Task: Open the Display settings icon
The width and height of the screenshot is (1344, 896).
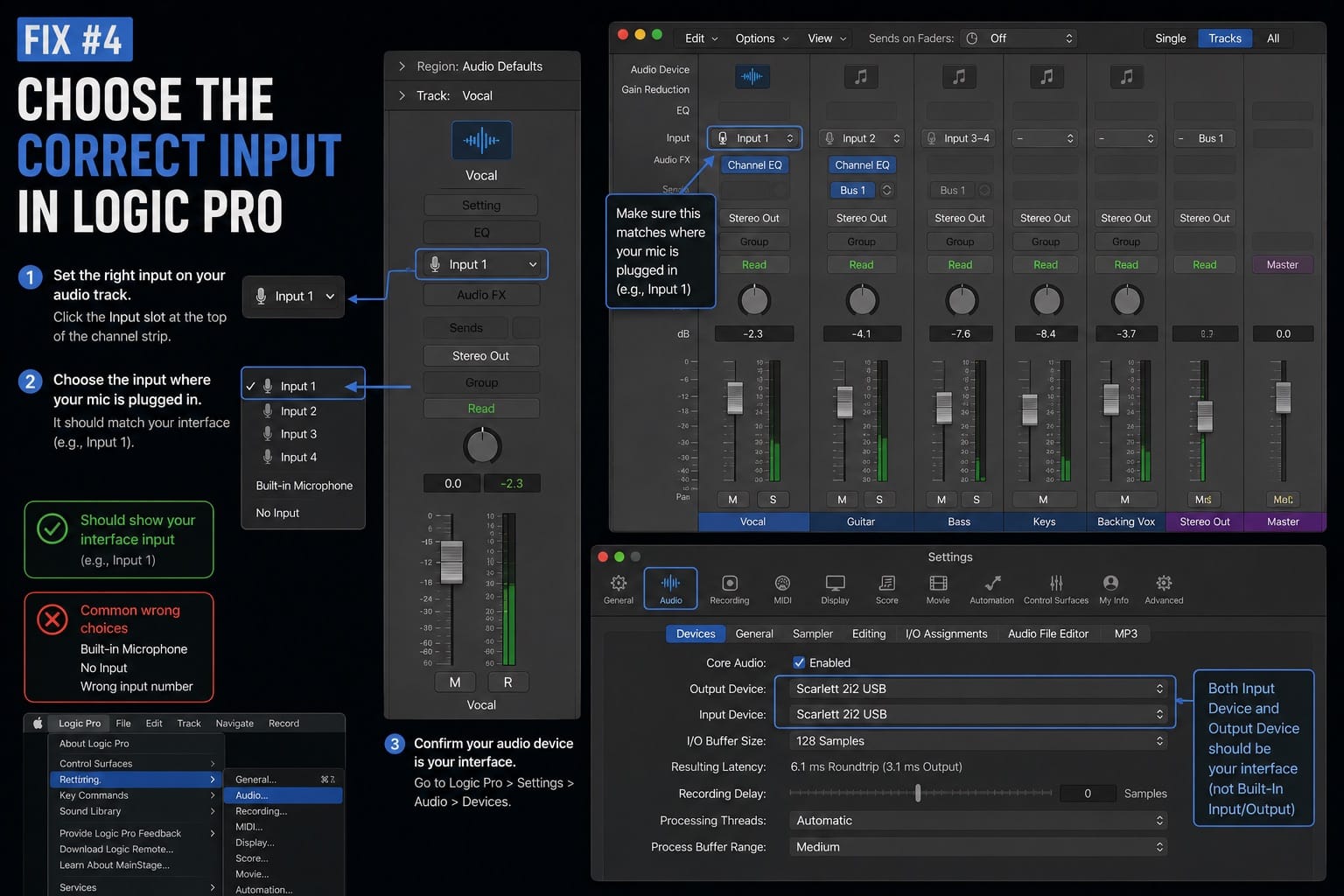Action: tap(835, 589)
